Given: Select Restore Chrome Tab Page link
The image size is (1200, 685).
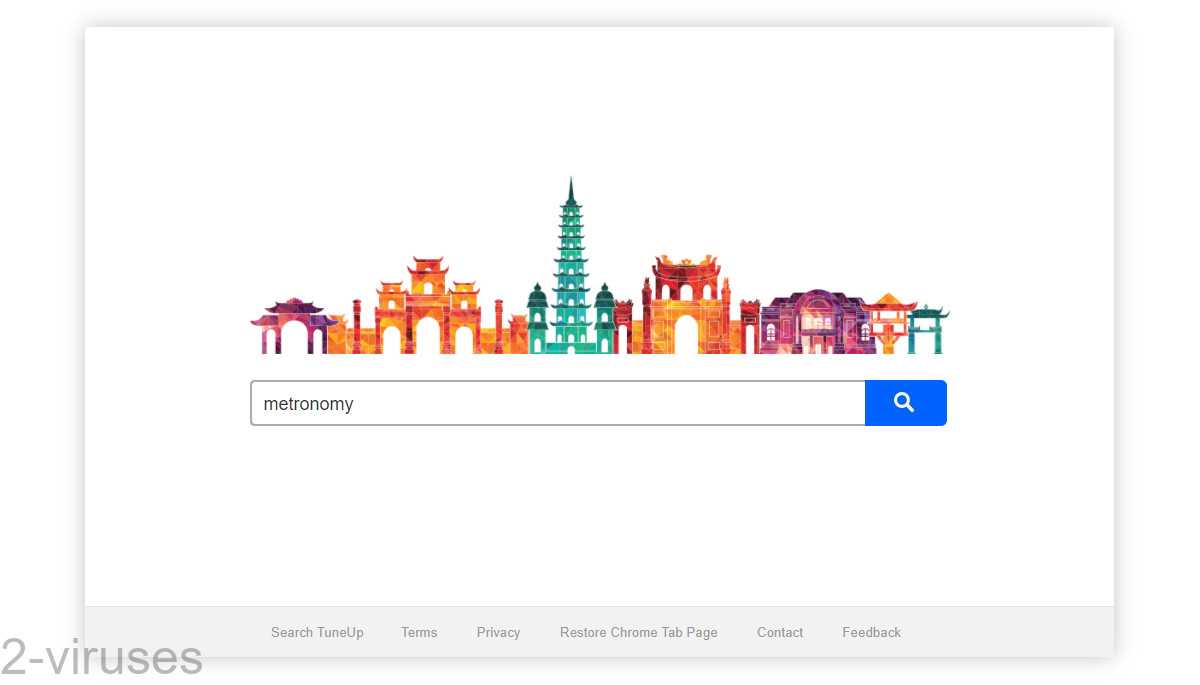Looking at the screenshot, I should pos(638,632).
